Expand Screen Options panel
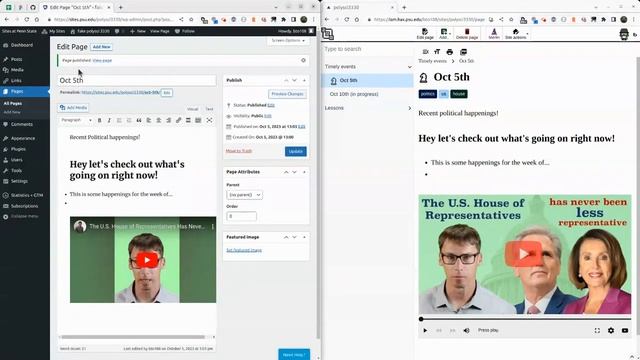640x360 pixels. click(288, 40)
